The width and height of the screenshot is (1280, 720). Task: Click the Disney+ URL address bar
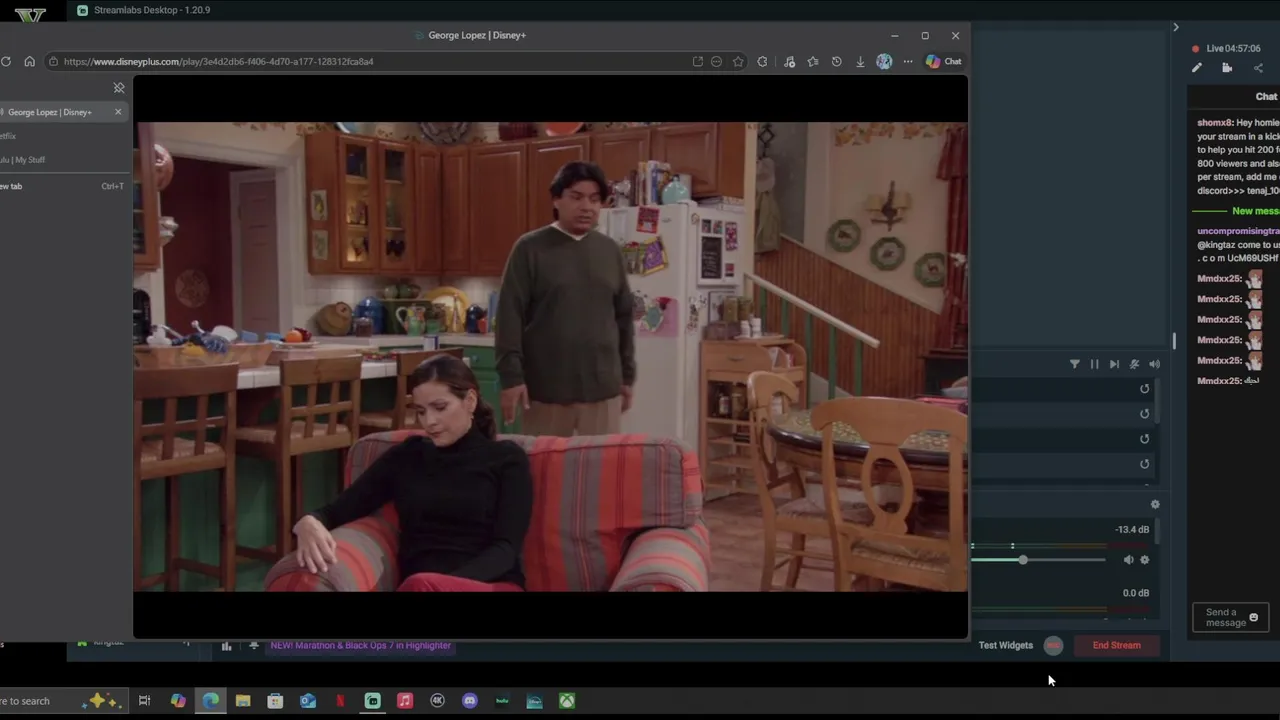[x=370, y=61]
